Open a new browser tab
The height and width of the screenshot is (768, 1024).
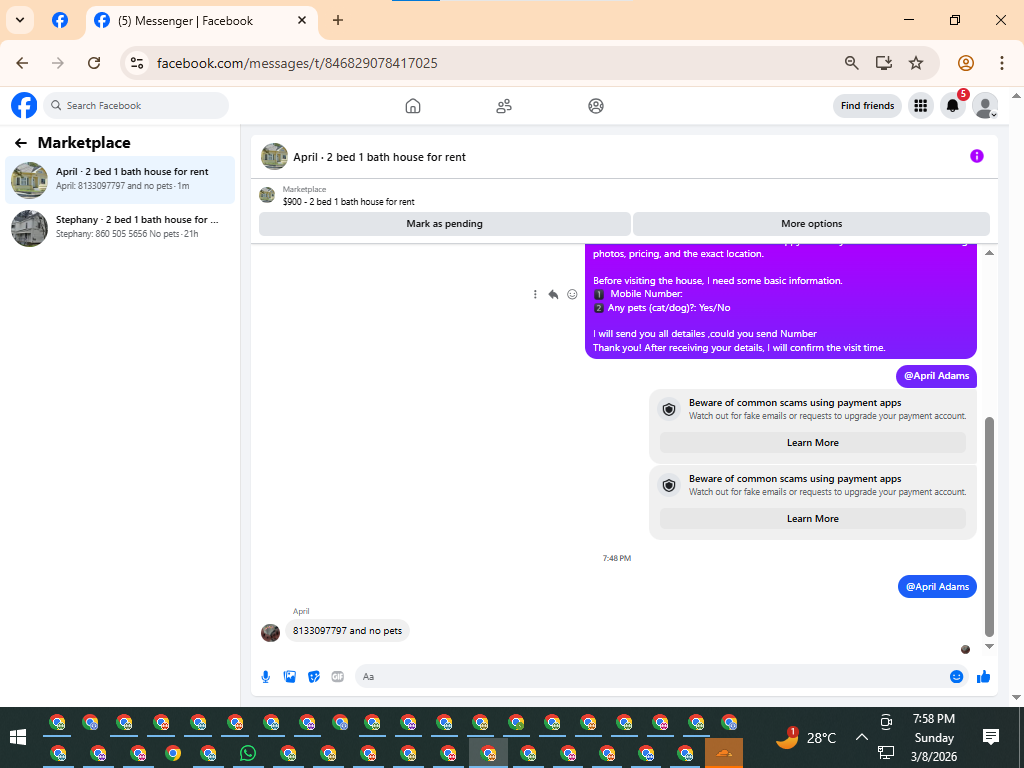click(x=338, y=20)
